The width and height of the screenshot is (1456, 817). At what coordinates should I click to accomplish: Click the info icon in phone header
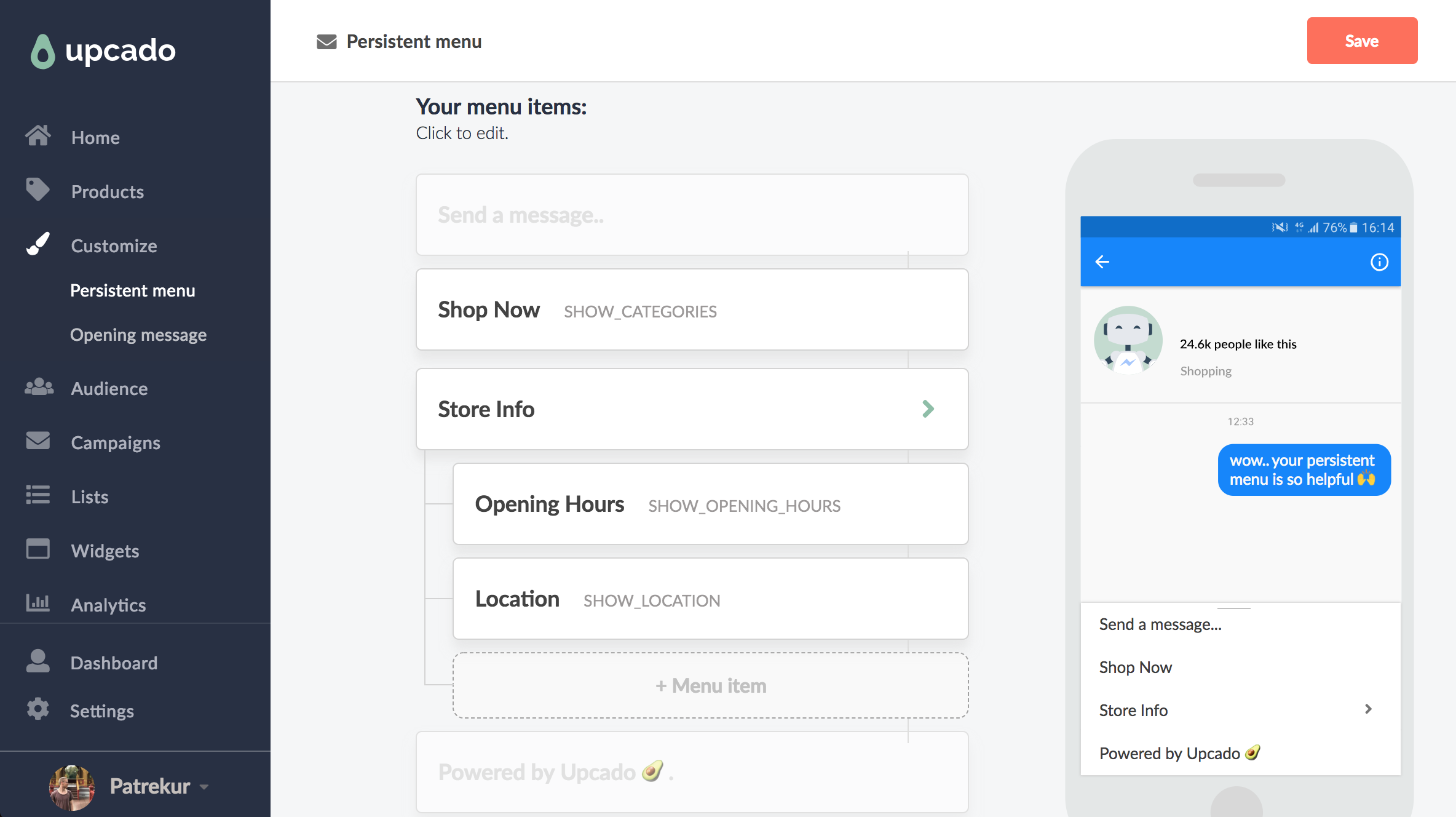click(x=1379, y=263)
